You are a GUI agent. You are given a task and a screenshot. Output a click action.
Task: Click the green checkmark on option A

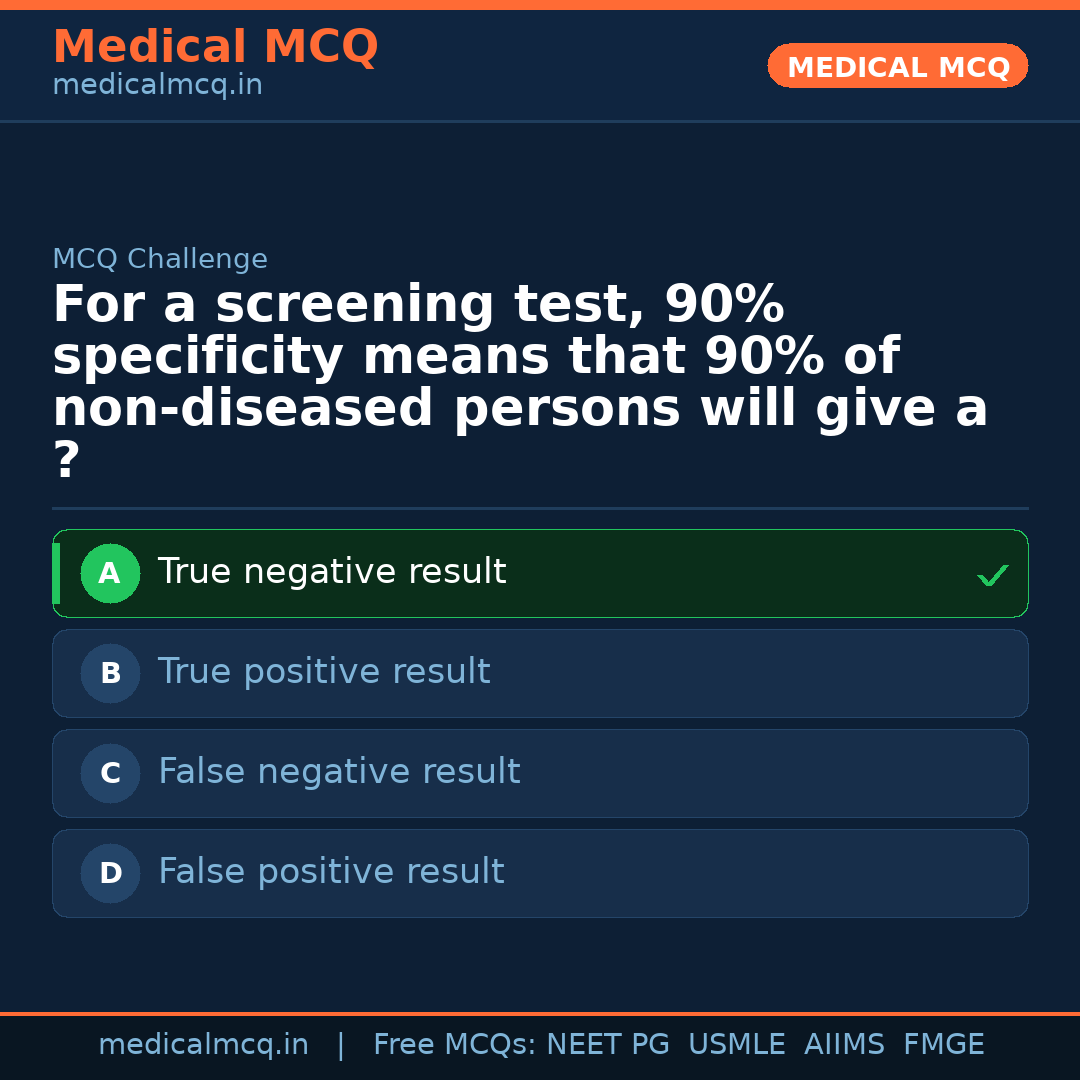(x=992, y=575)
